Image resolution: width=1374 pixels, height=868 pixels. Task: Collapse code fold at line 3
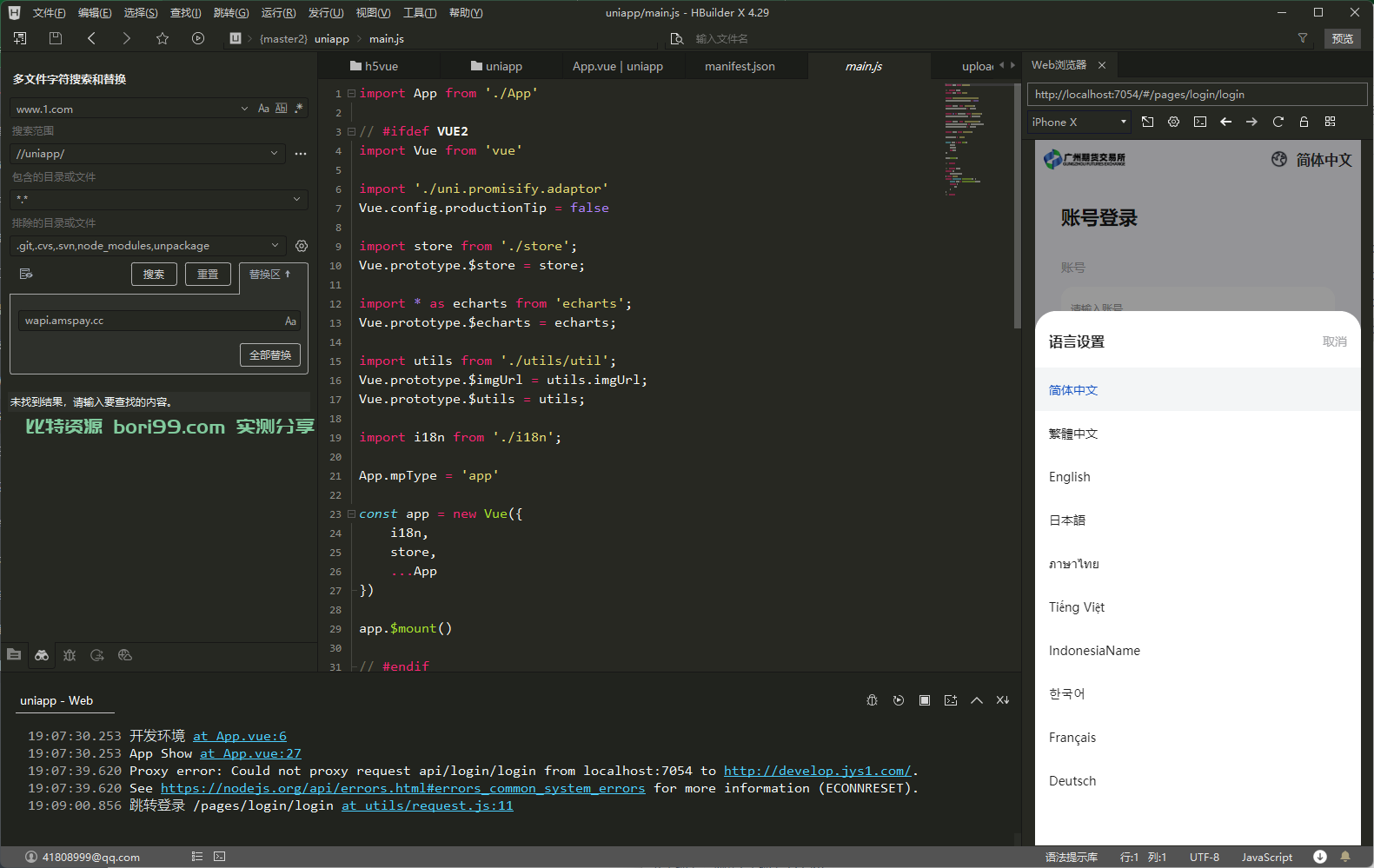point(351,131)
